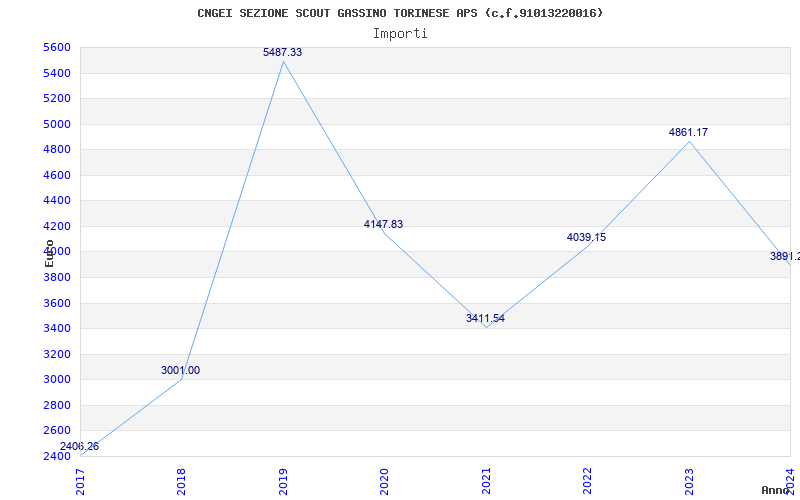Click the Anno x-axis label
The image size is (800, 500).
coord(775,490)
